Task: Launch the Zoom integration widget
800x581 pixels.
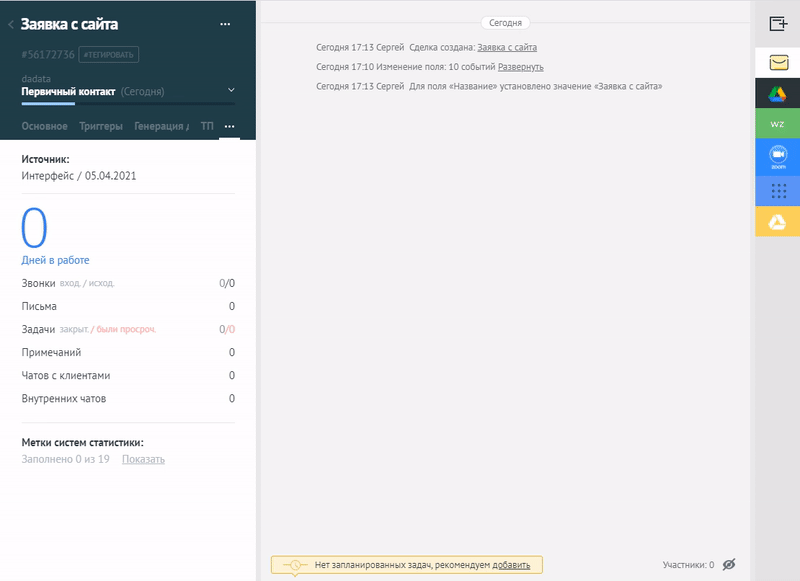Action: [777, 156]
